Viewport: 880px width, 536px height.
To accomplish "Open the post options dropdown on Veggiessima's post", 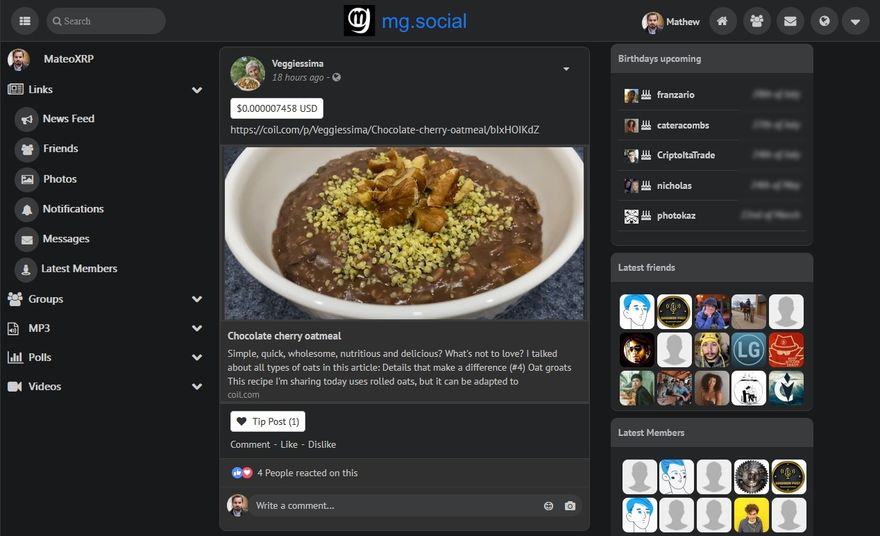I will [x=566, y=69].
